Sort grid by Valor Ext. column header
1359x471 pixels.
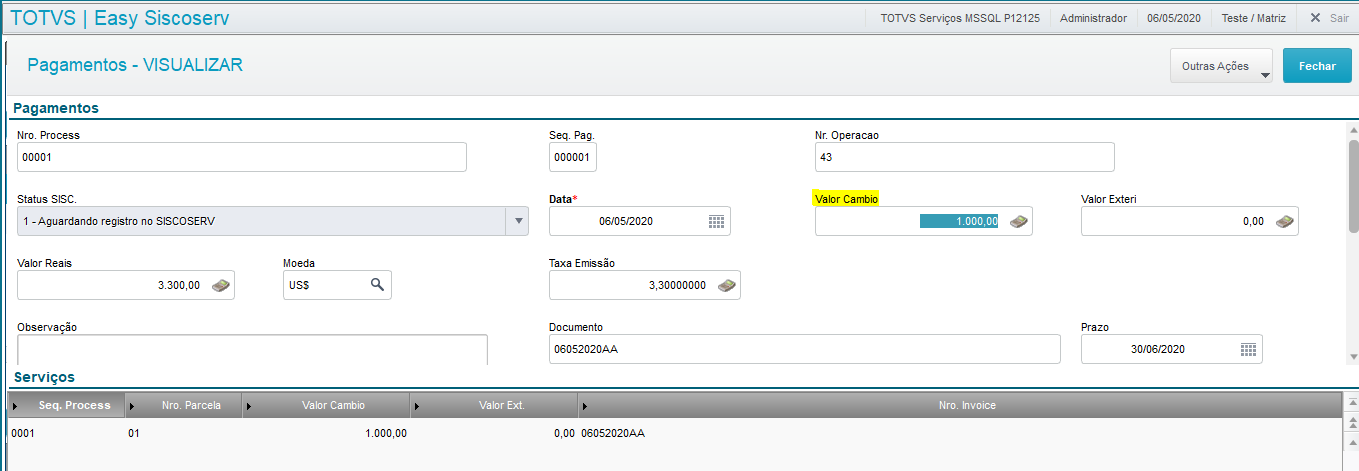(x=496, y=405)
